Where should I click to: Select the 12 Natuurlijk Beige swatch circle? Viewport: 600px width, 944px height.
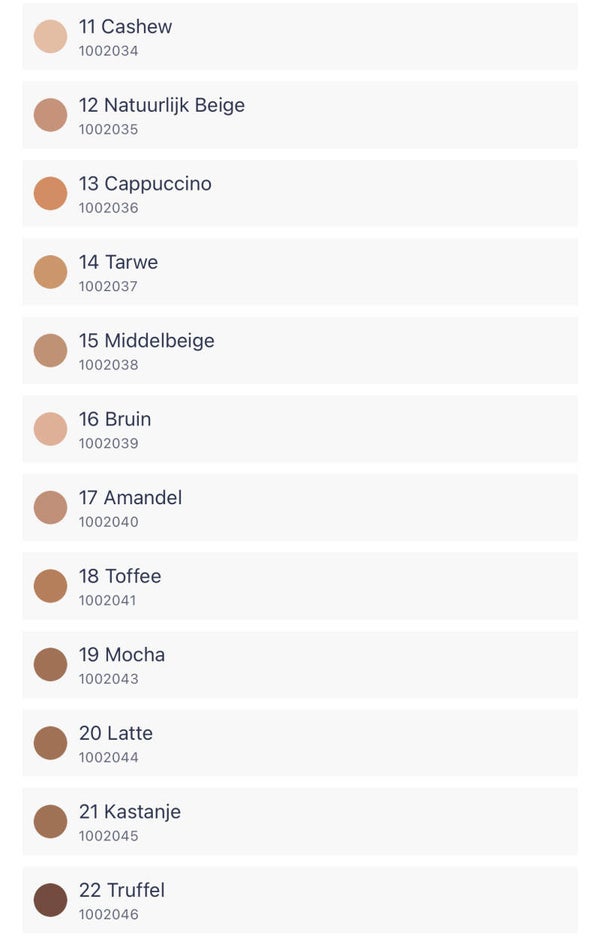50,115
